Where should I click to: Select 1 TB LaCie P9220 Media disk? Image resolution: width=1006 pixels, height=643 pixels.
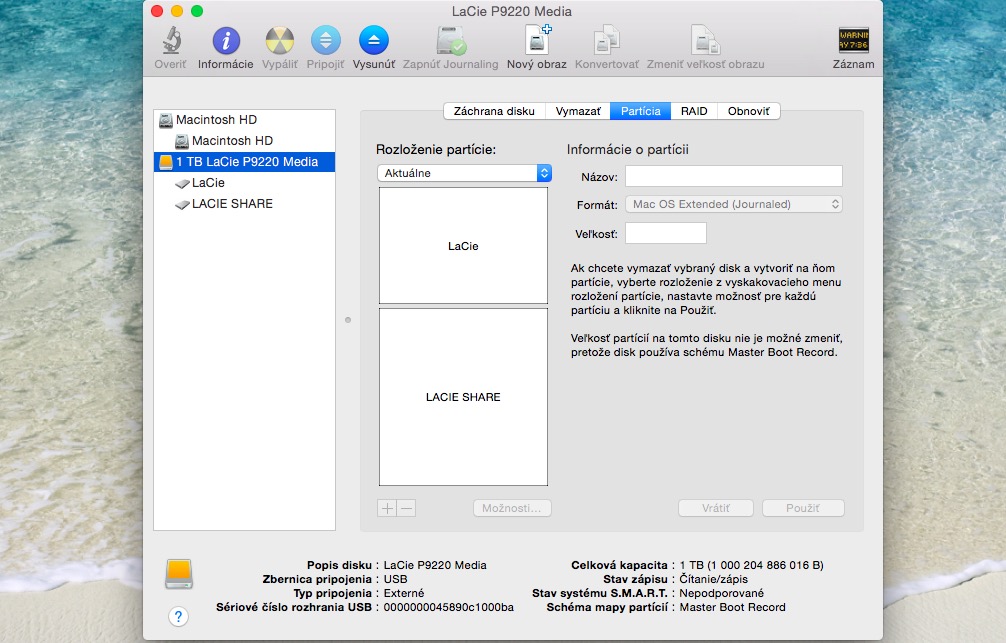(x=244, y=162)
